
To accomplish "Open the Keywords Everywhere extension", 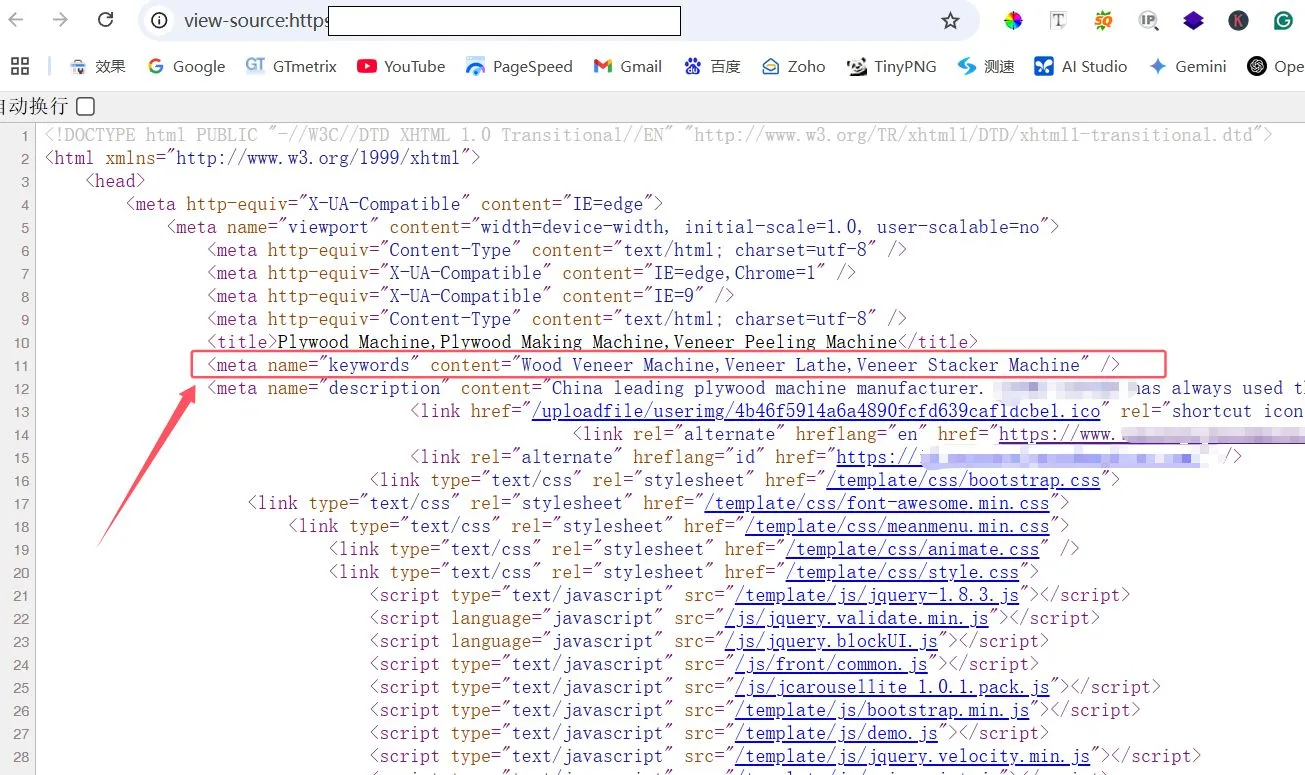I will 1238,19.
